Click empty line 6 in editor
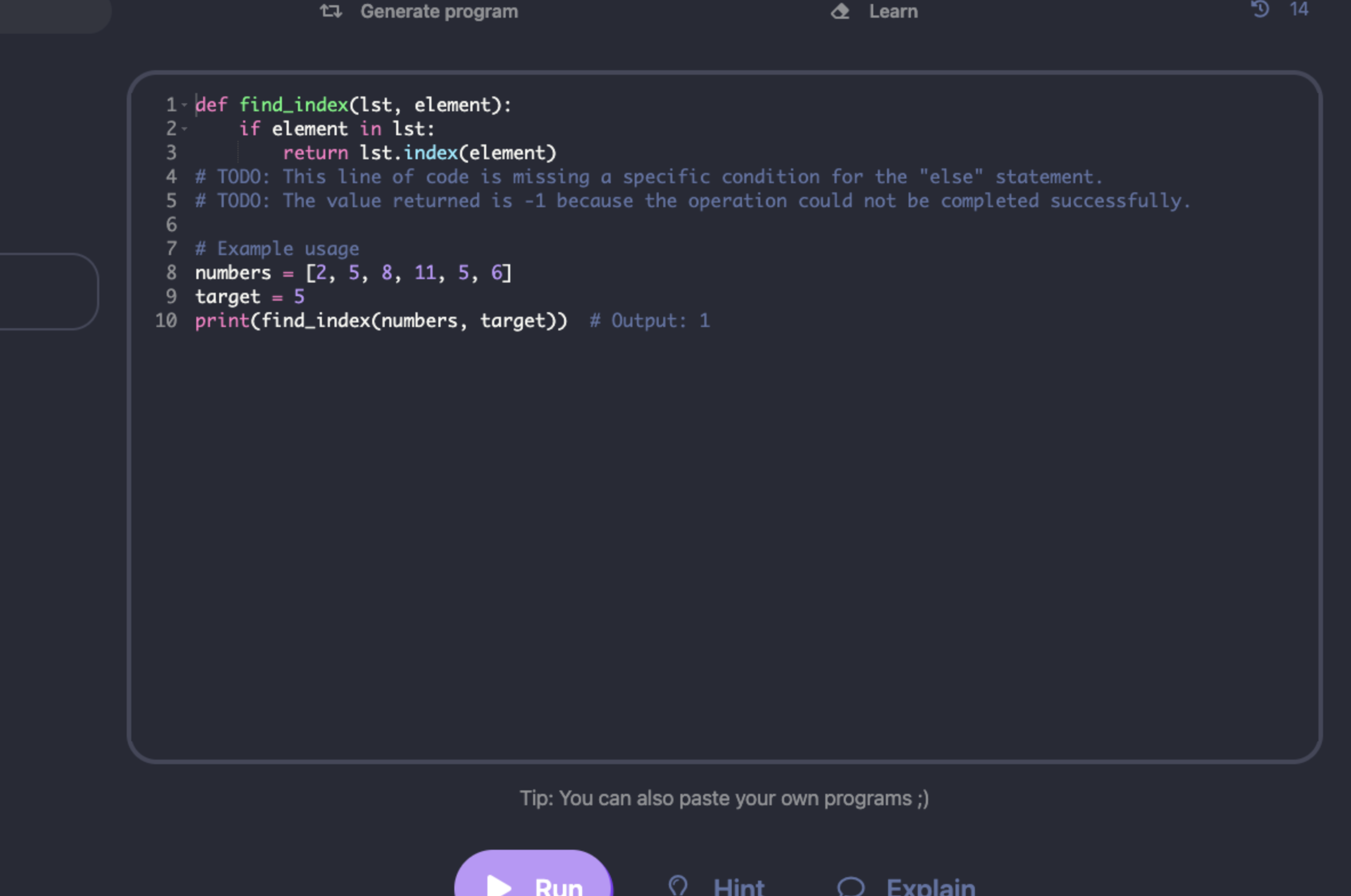The width and height of the screenshot is (1351, 896). [457, 225]
